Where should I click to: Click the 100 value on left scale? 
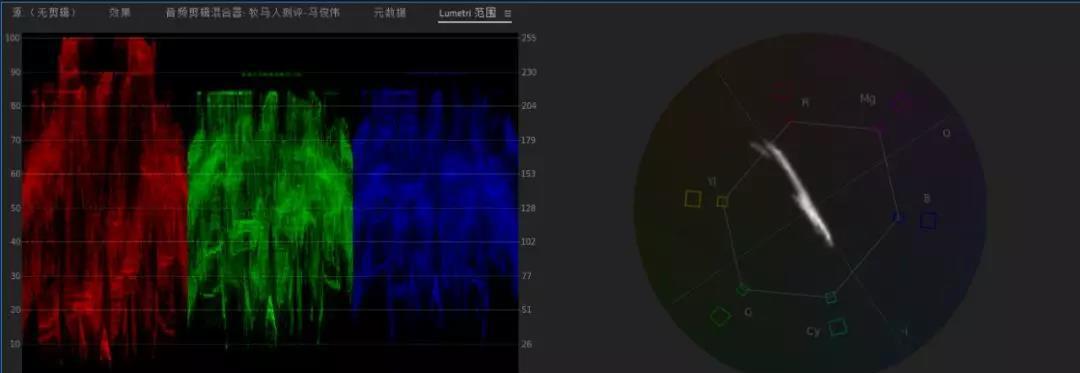click(x=12, y=38)
